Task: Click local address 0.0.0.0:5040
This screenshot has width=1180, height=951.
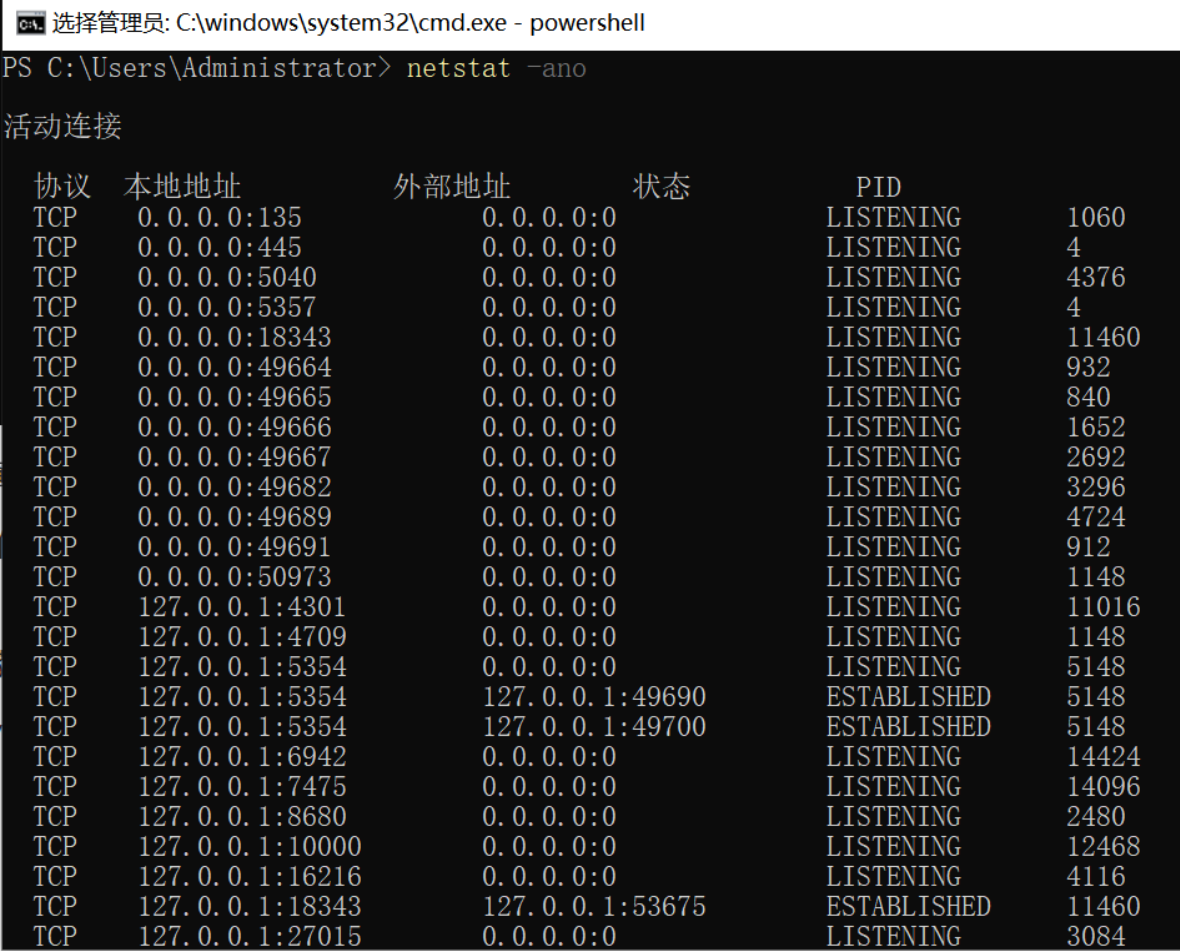Action: coord(227,277)
